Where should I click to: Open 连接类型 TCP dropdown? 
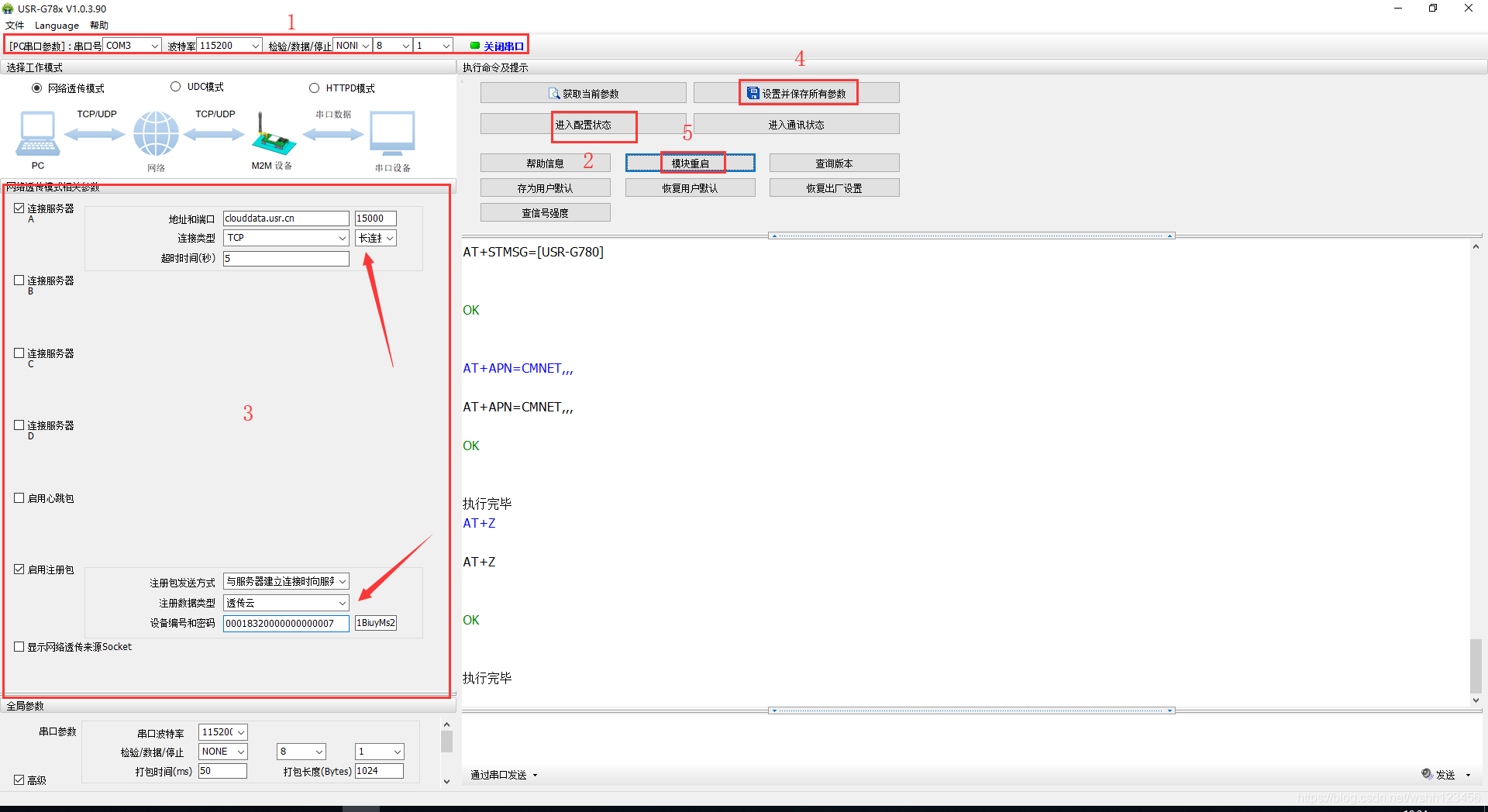click(286, 238)
